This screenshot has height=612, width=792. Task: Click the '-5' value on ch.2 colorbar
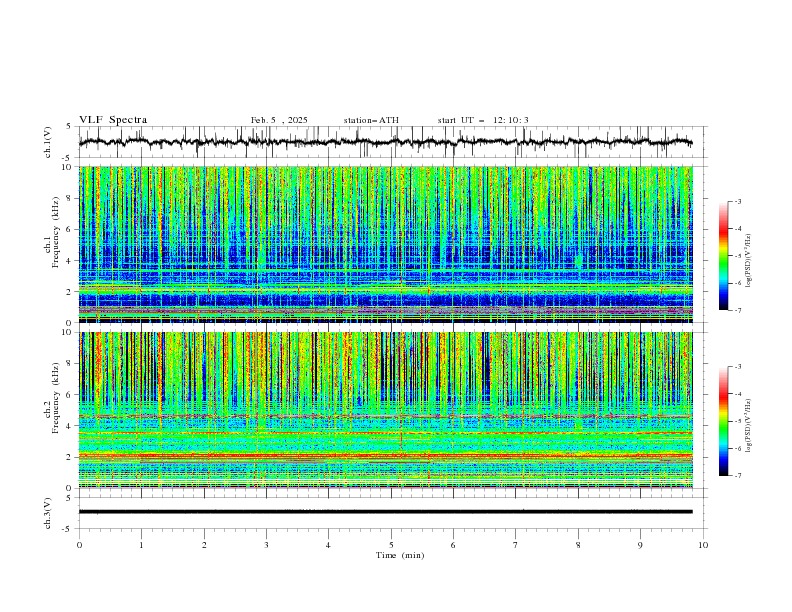click(x=737, y=421)
